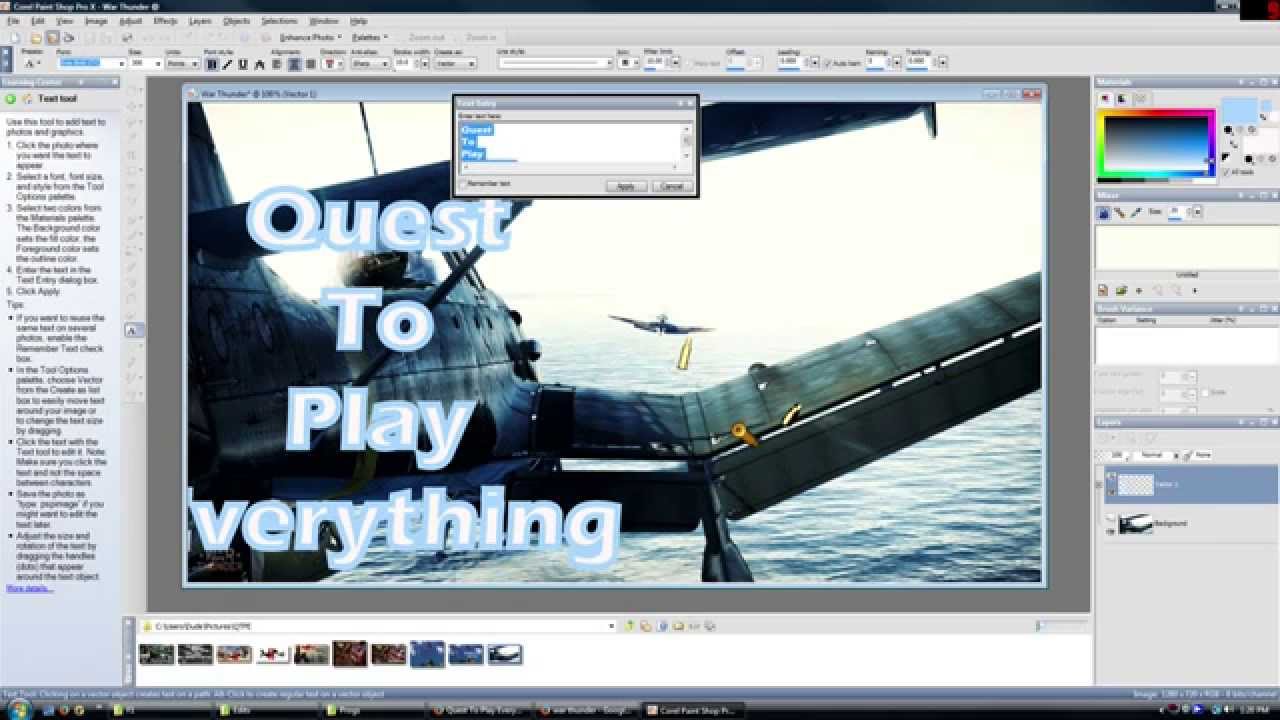Toggle strikethrough font style
Screen dimensions: 1280x720
[259, 64]
